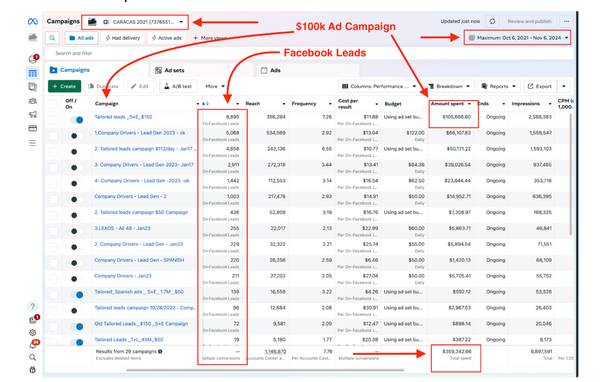Click the Duplicate button
The height and width of the screenshot is (382, 600).
(103, 87)
